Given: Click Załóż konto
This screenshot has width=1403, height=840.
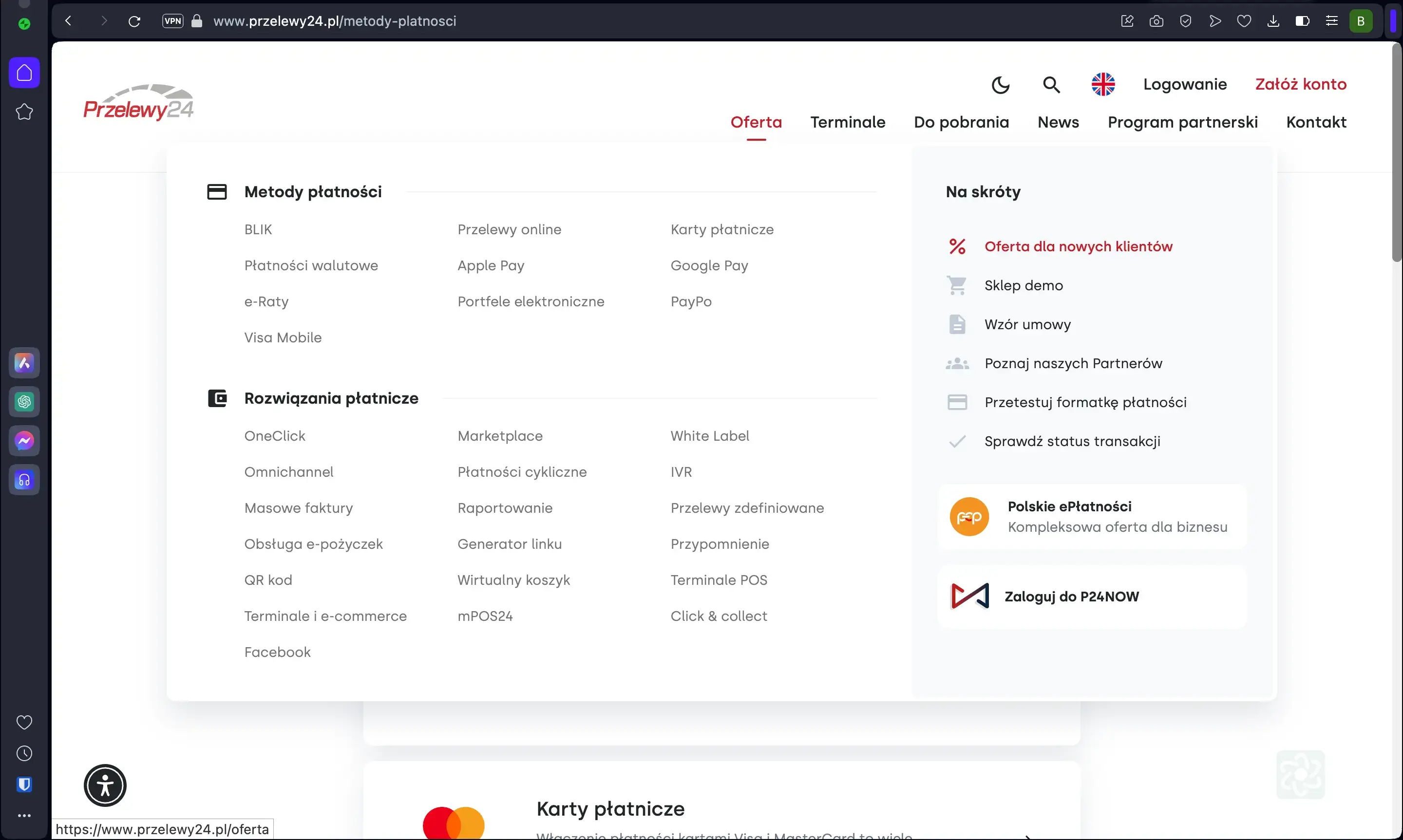Looking at the screenshot, I should [1301, 84].
